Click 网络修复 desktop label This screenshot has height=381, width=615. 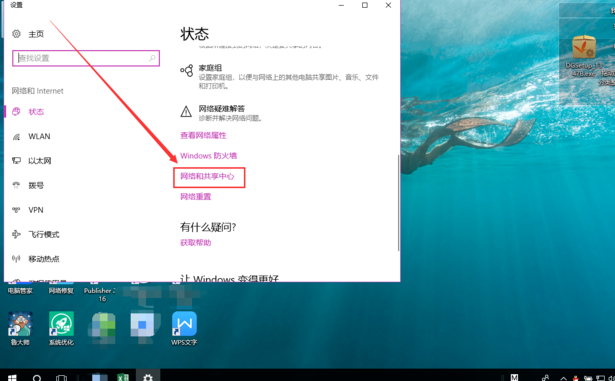pos(61,291)
